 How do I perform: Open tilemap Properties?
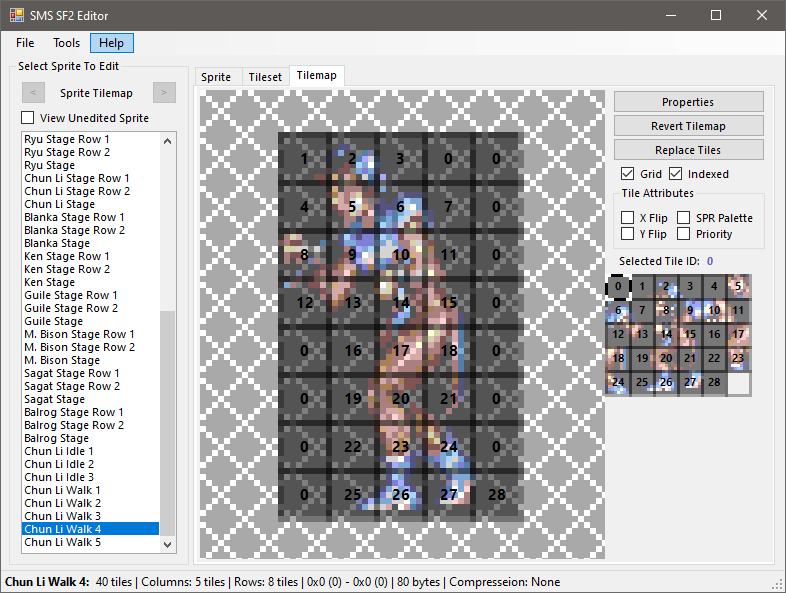[688, 102]
